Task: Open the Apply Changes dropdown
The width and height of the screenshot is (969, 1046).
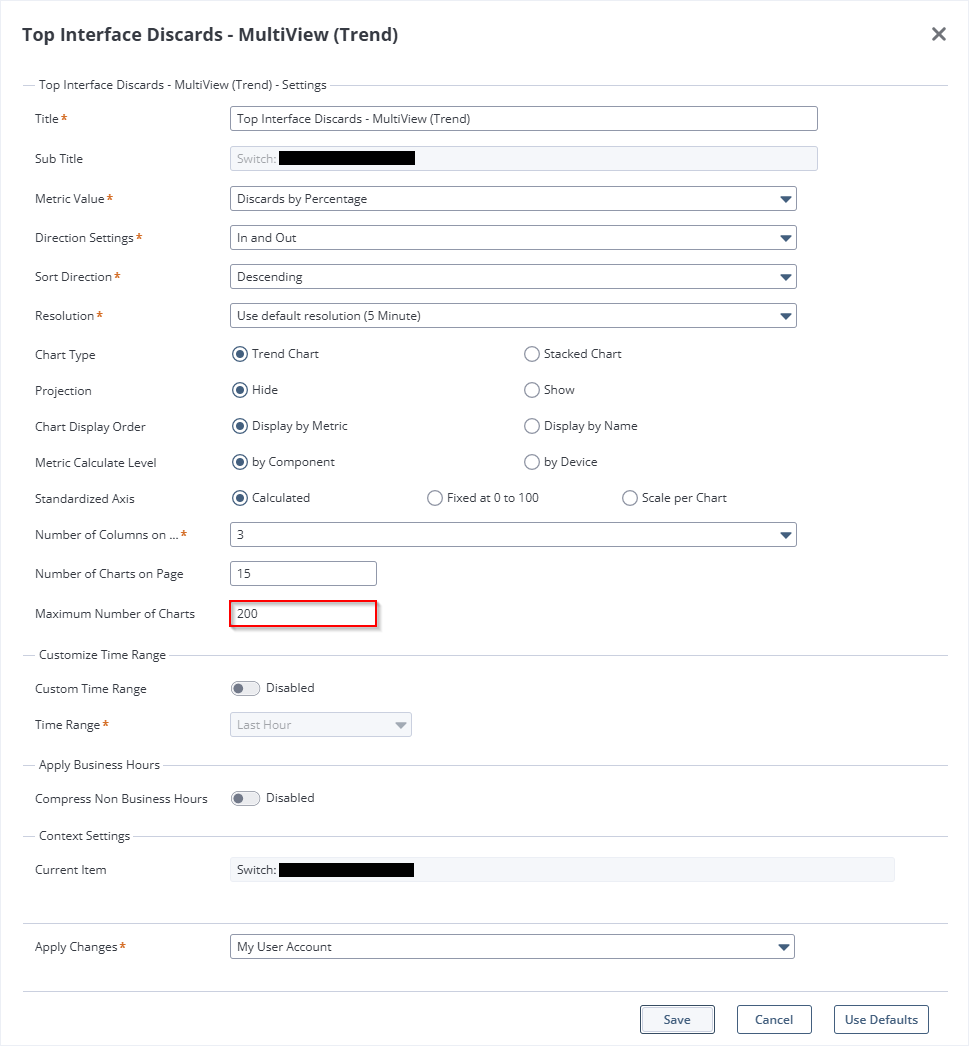Action: pyautogui.click(x=512, y=947)
